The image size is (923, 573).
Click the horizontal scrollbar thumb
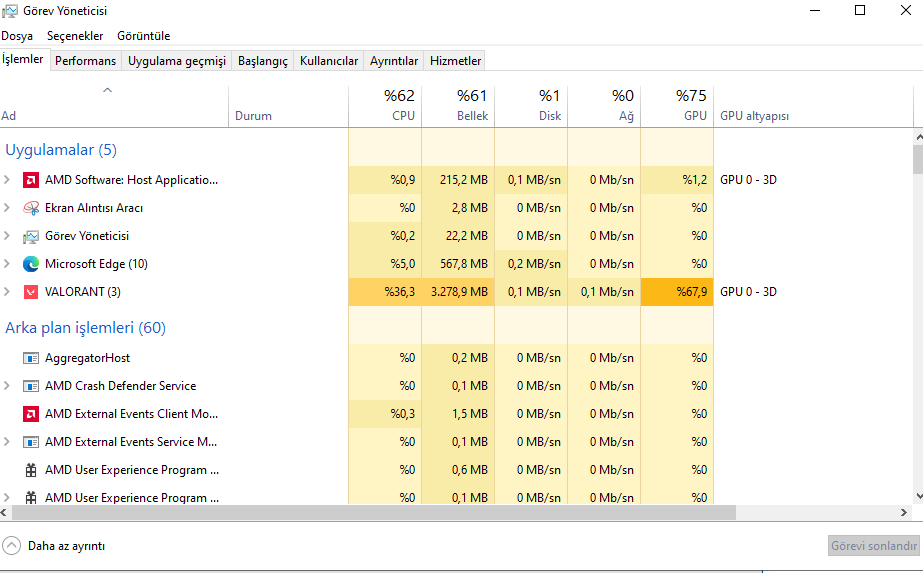[374, 512]
